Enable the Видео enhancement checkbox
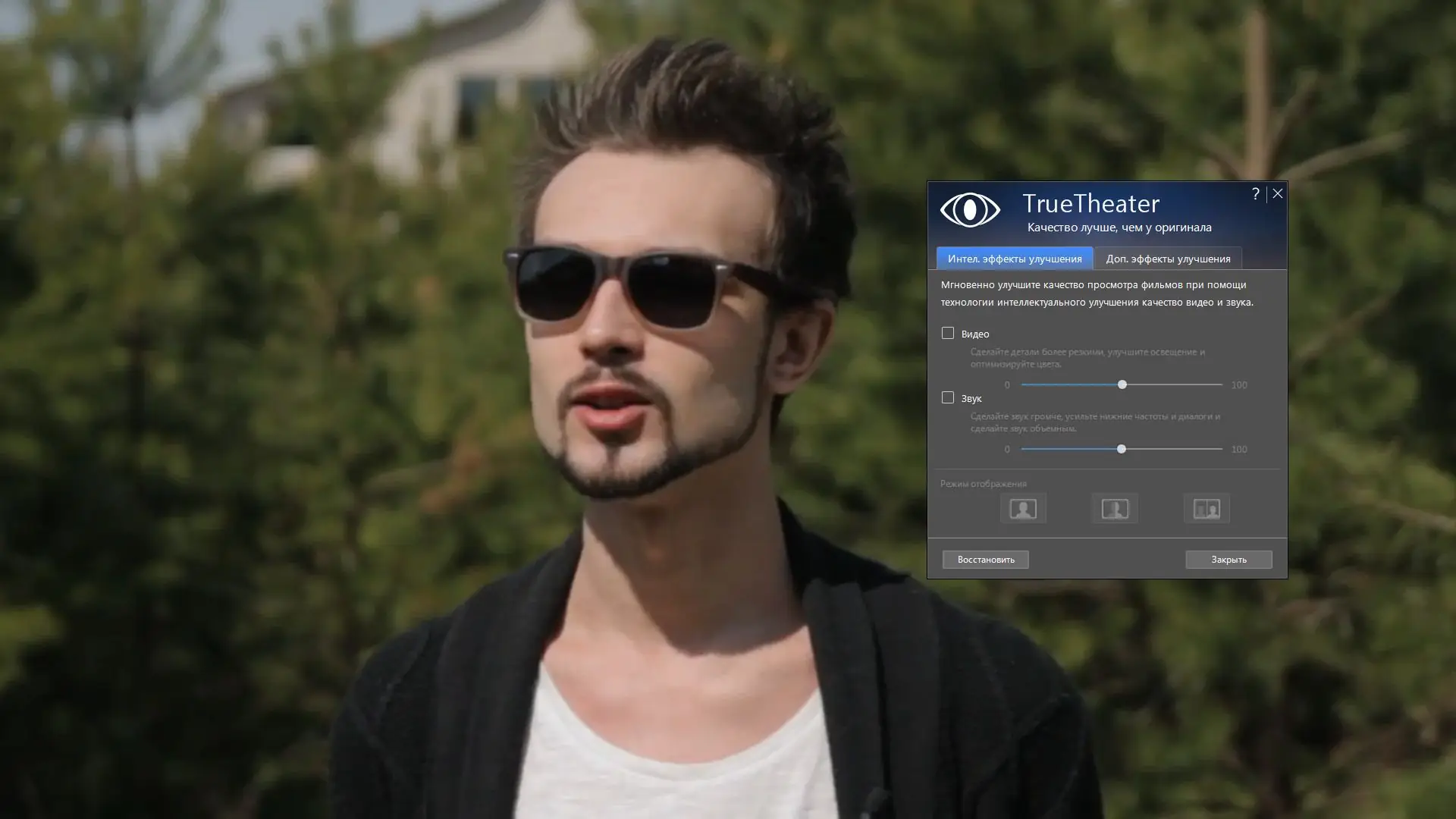 (948, 333)
